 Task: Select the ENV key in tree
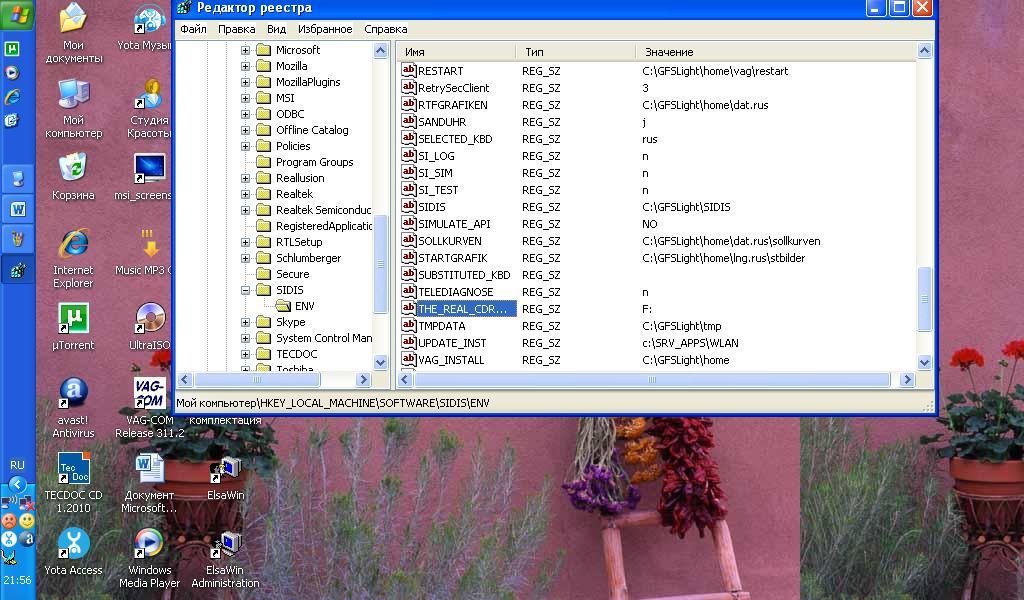point(303,306)
